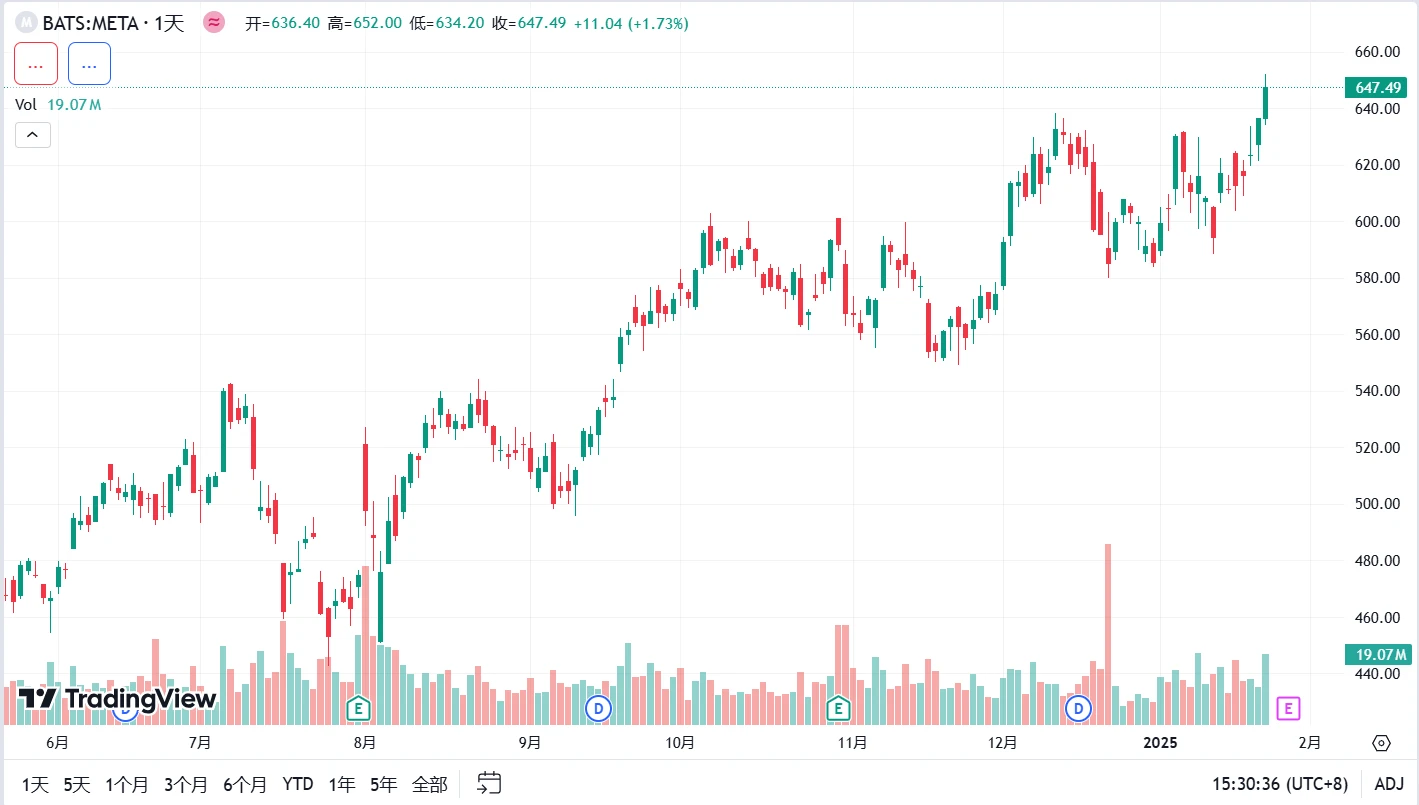Select the 6个月 date range
This screenshot has width=1419, height=805.
(245, 784)
